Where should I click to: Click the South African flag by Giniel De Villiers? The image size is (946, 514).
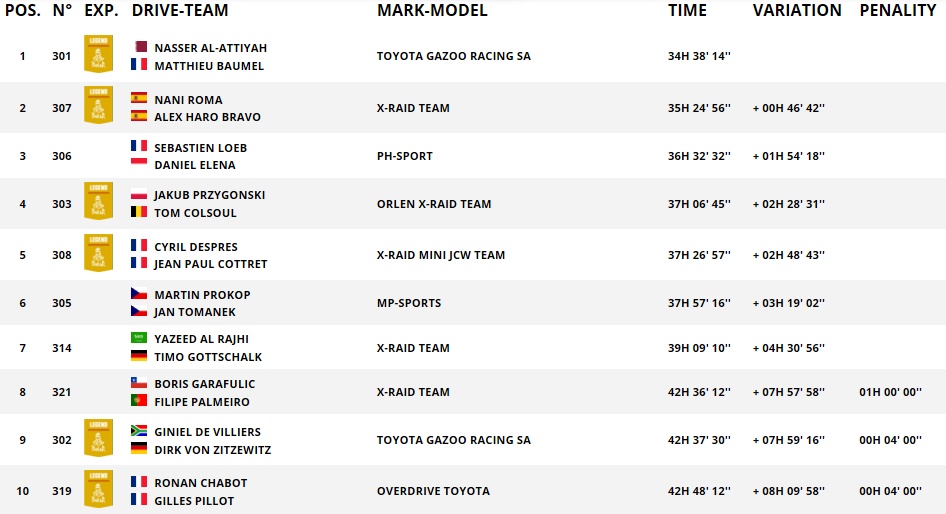pyautogui.click(x=139, y=431)
